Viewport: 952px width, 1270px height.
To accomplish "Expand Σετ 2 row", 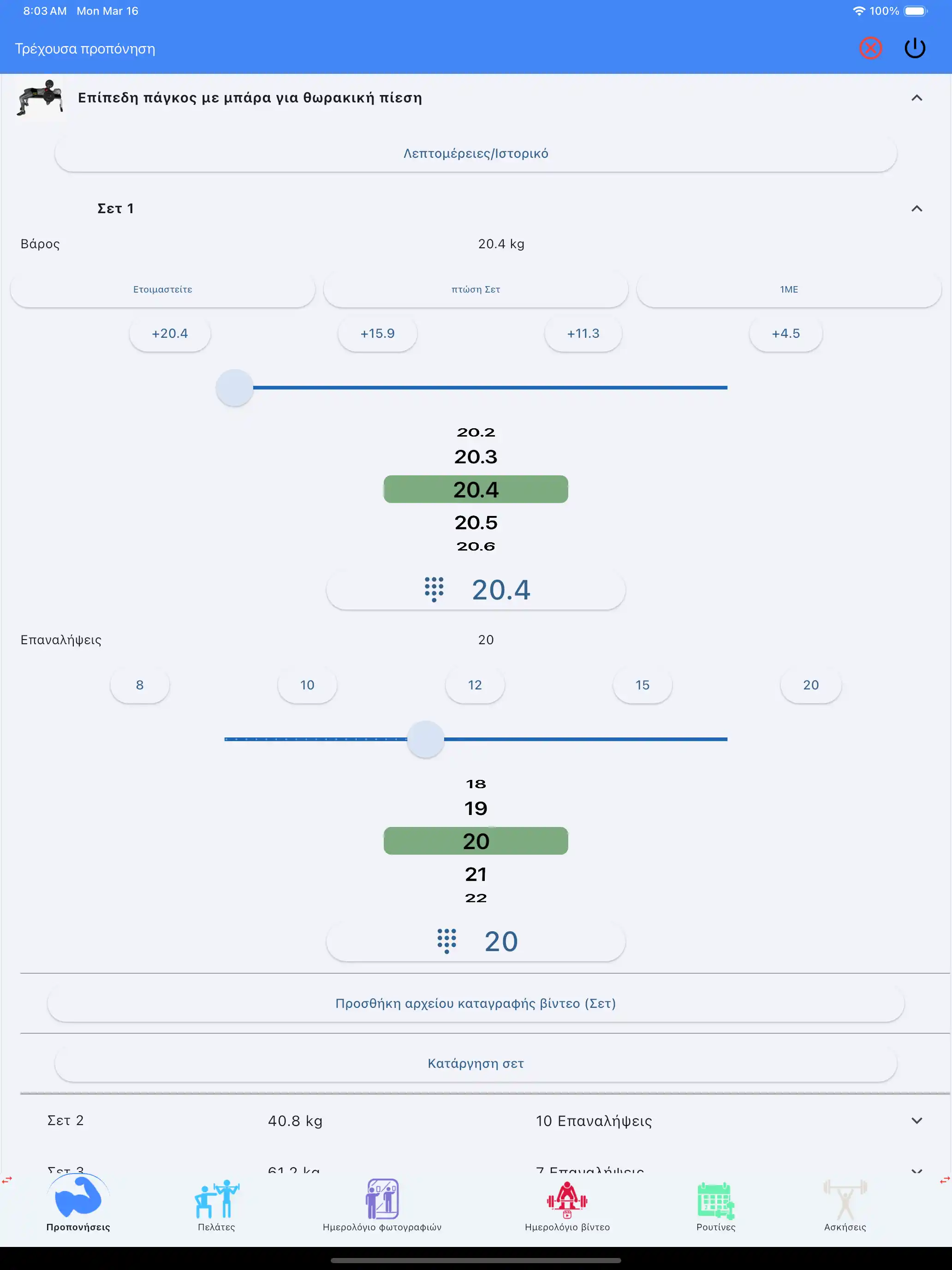I will [916, 1120].
